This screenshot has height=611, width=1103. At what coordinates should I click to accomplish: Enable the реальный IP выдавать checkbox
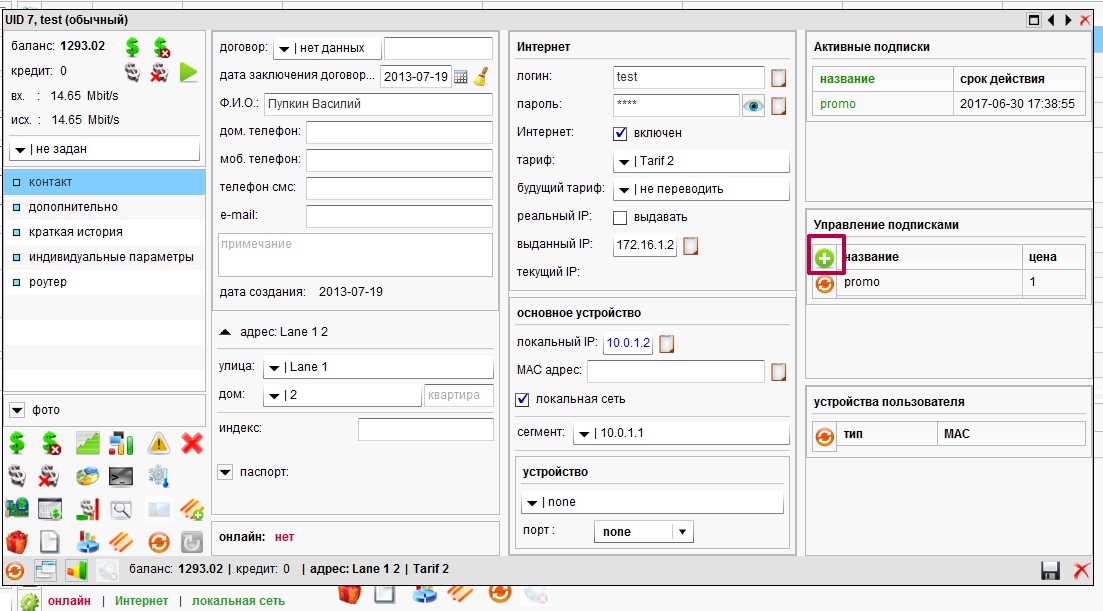tap(620, 217)
